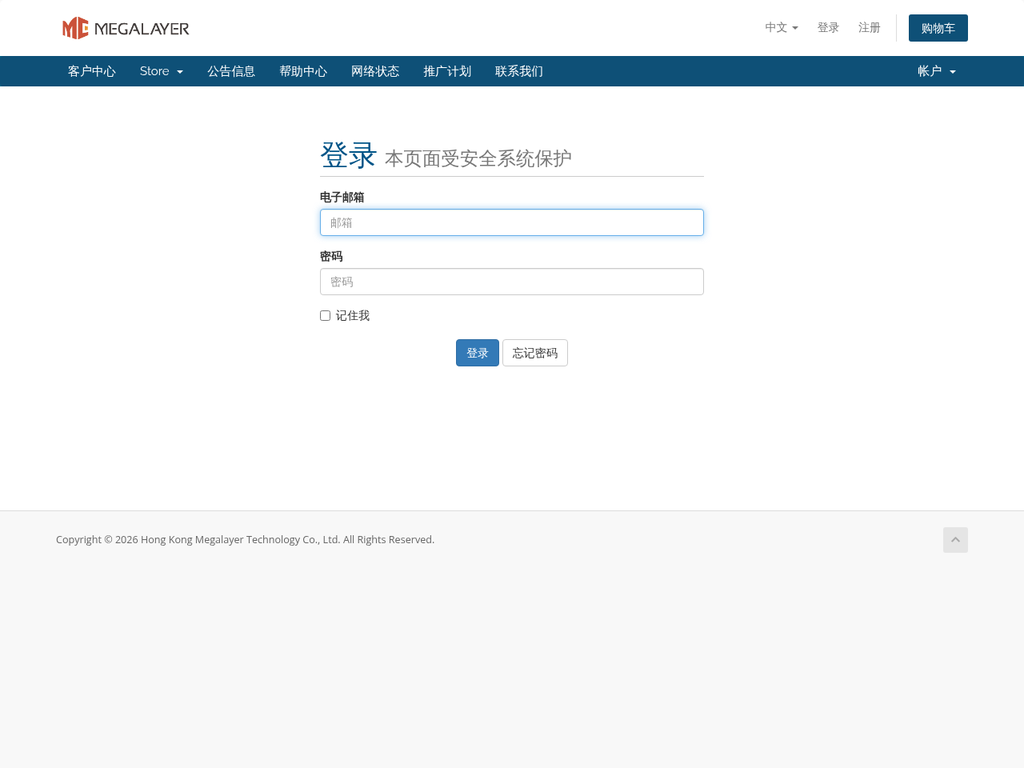The image size is (1024, 768).
Task: Click the scroll-to-top chevron button
Action: coord(955,539)
